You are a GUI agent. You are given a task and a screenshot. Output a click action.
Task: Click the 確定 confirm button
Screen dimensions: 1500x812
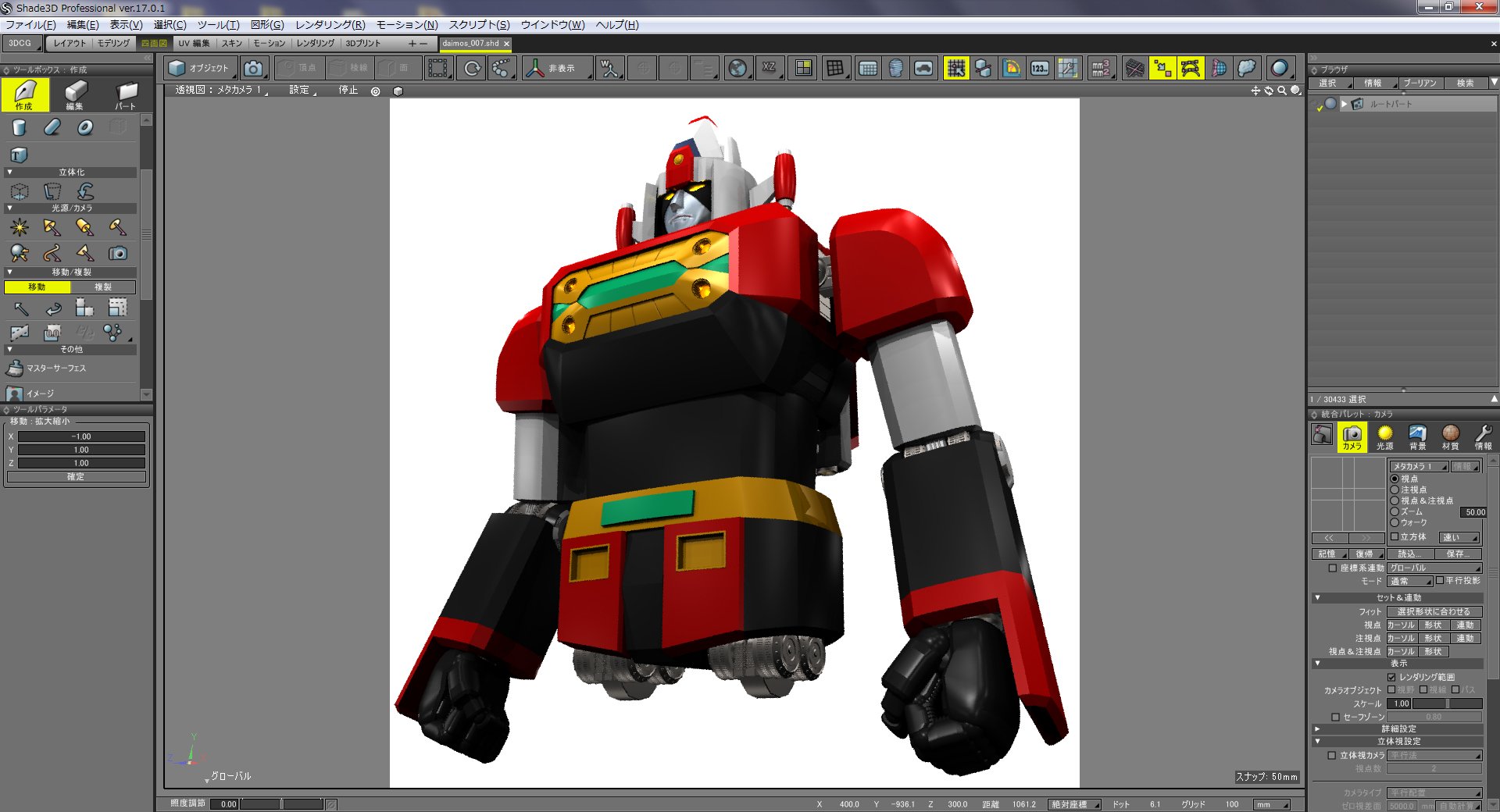click(76, 476)
